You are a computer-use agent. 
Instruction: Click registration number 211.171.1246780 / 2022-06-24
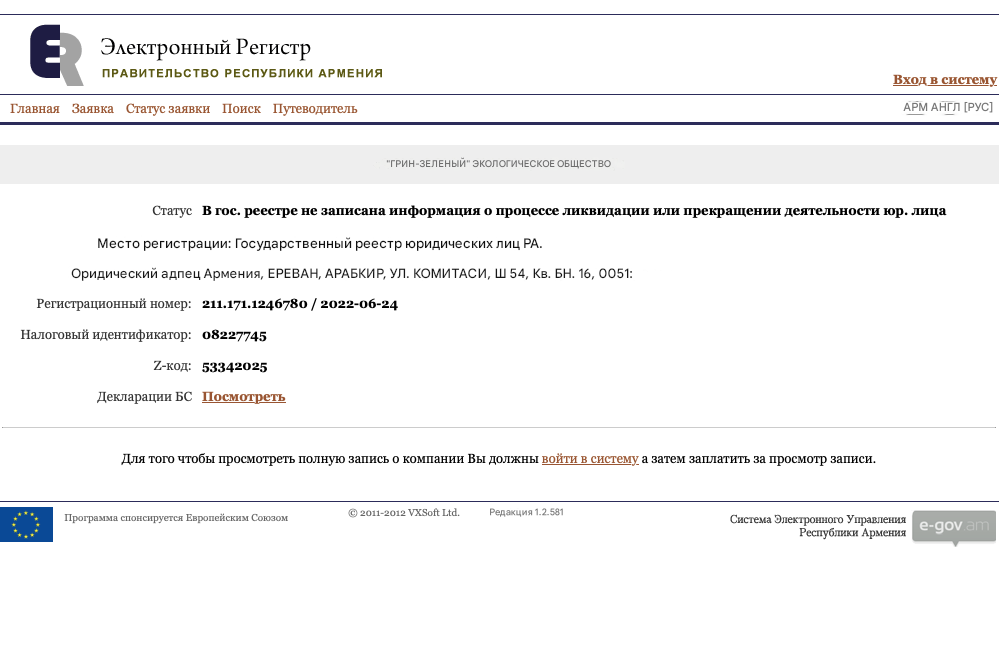point(300,304)
